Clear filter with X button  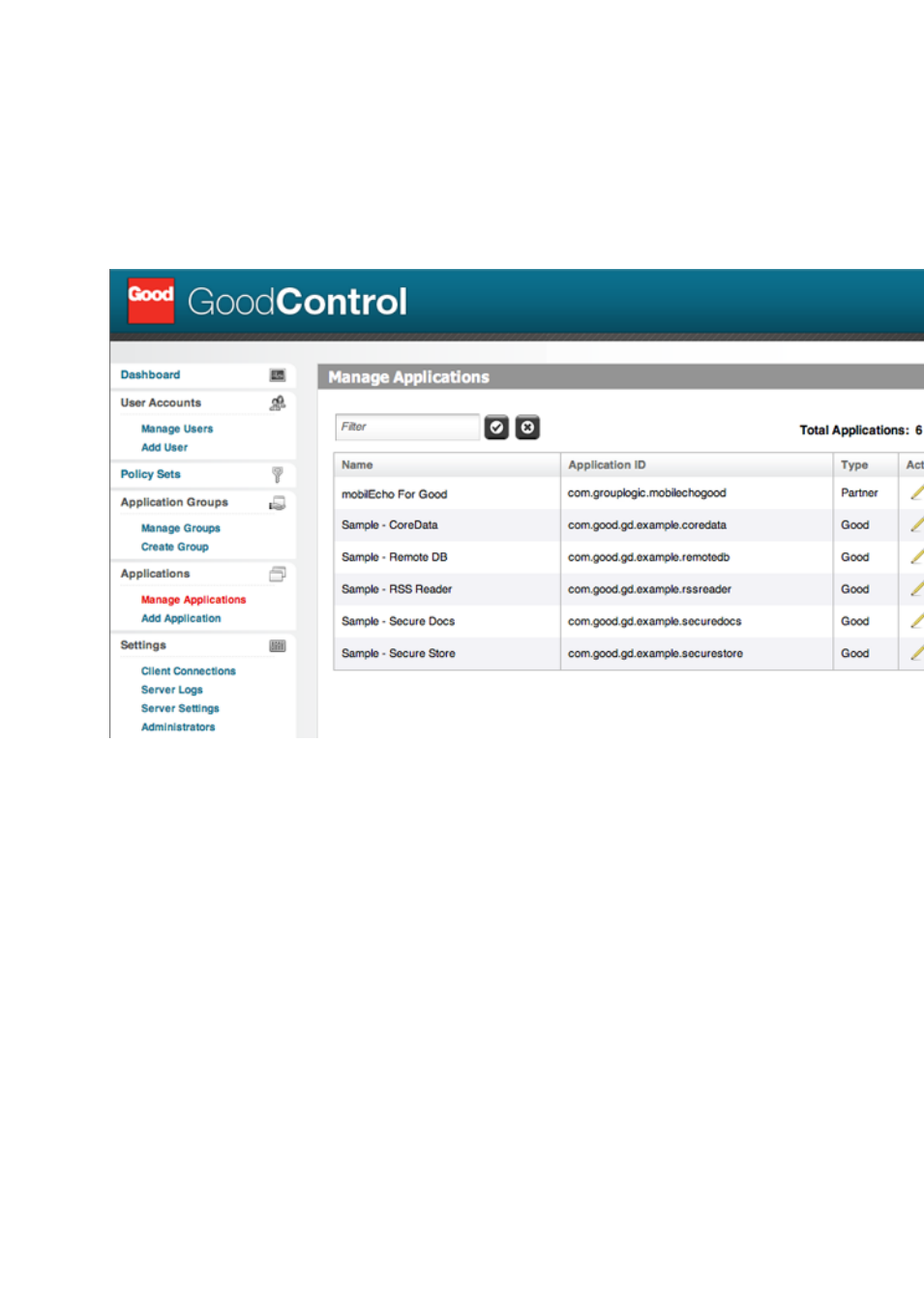tap(527, 428)
